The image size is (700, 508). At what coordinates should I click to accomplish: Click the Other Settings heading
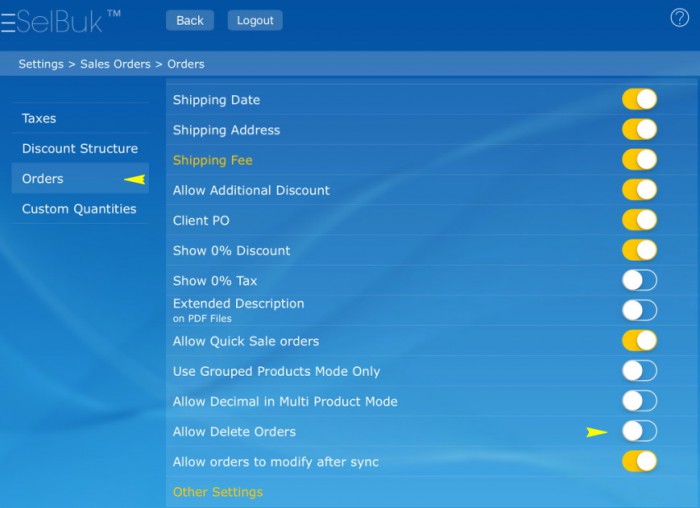click(x=218, y=492)
